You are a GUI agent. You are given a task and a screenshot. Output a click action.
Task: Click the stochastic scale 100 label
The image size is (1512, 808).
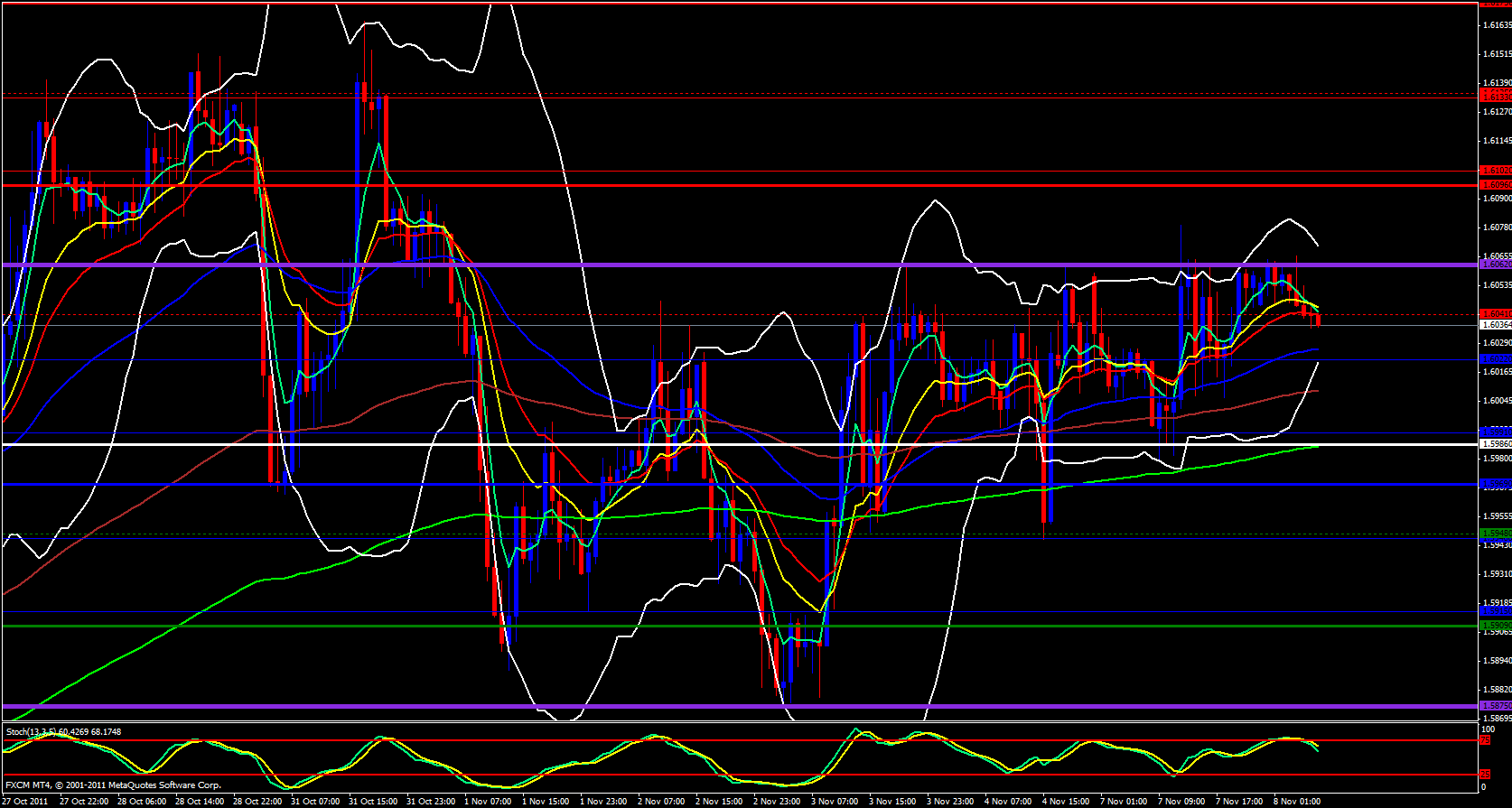(x=1487, y=729)
